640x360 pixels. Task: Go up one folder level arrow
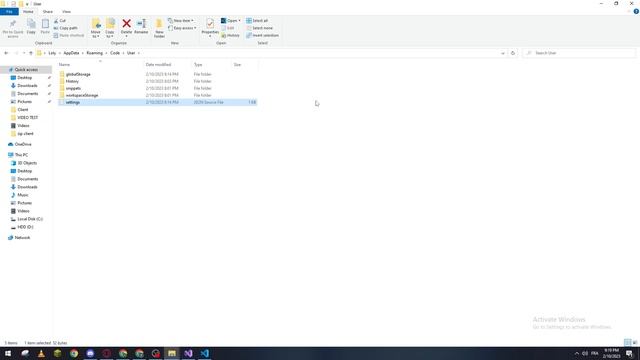[x=31, y=53]
